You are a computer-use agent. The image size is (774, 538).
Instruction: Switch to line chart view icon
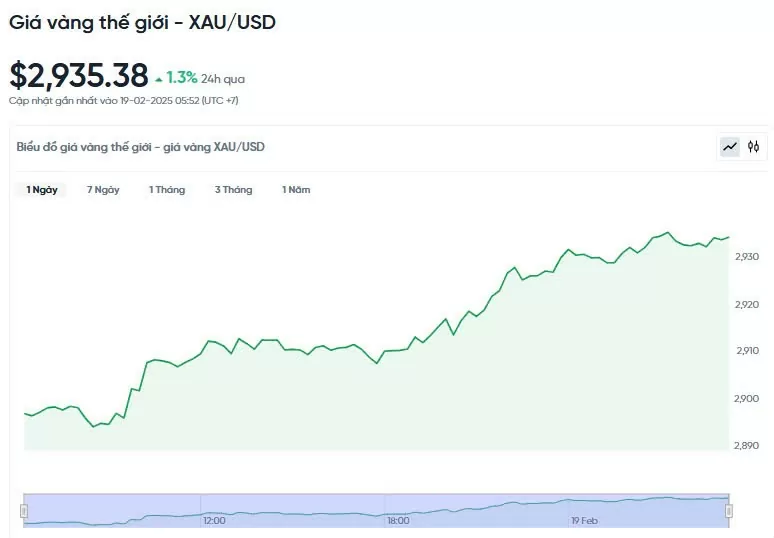[730, 147]
